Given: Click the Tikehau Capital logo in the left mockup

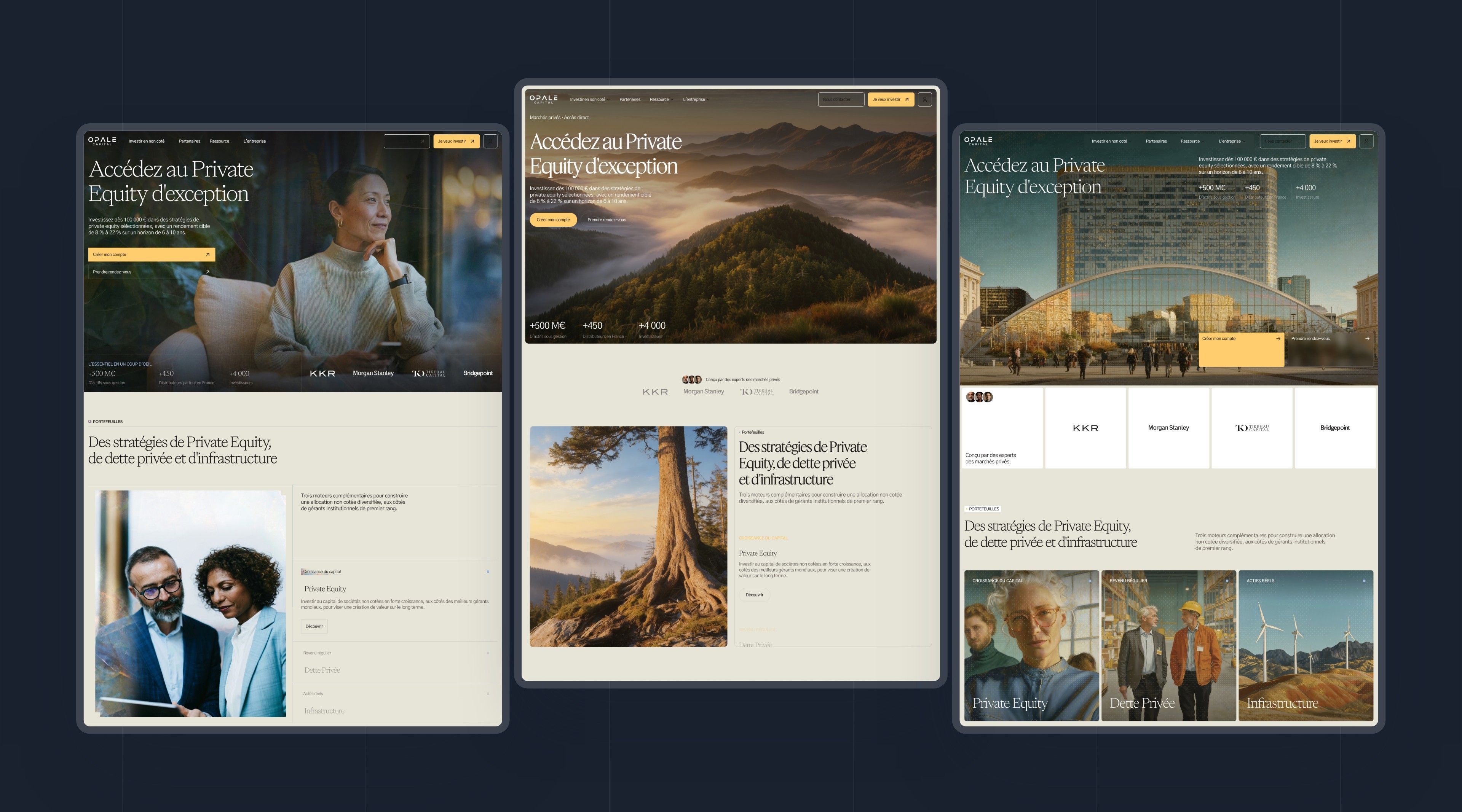Looking at the screenshot, I should click(x=428, y=373).
